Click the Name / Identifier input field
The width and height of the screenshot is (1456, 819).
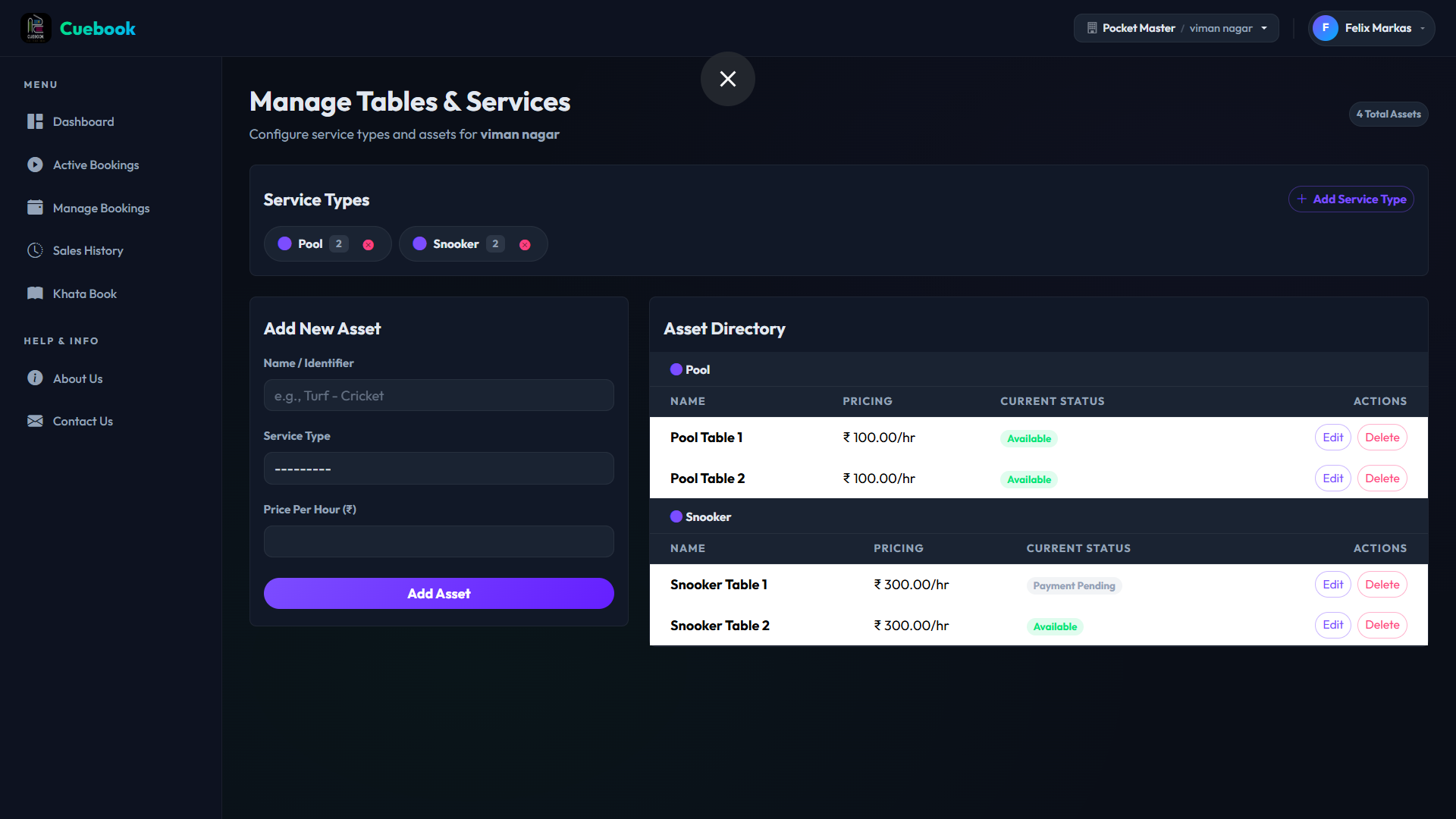click(x=438, y=395)
